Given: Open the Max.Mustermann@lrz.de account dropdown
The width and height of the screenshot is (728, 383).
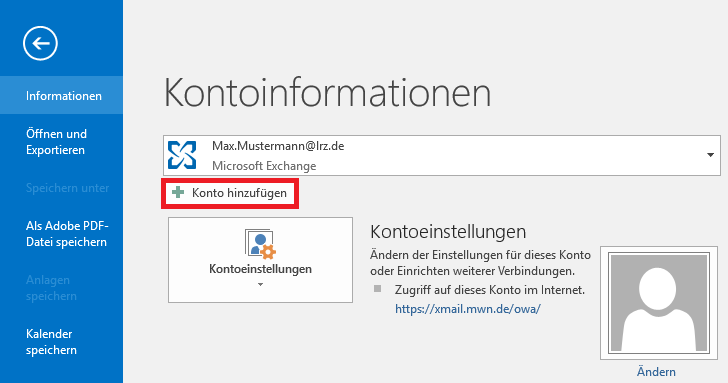Looking at the screenshot, I should pos(442,156).
